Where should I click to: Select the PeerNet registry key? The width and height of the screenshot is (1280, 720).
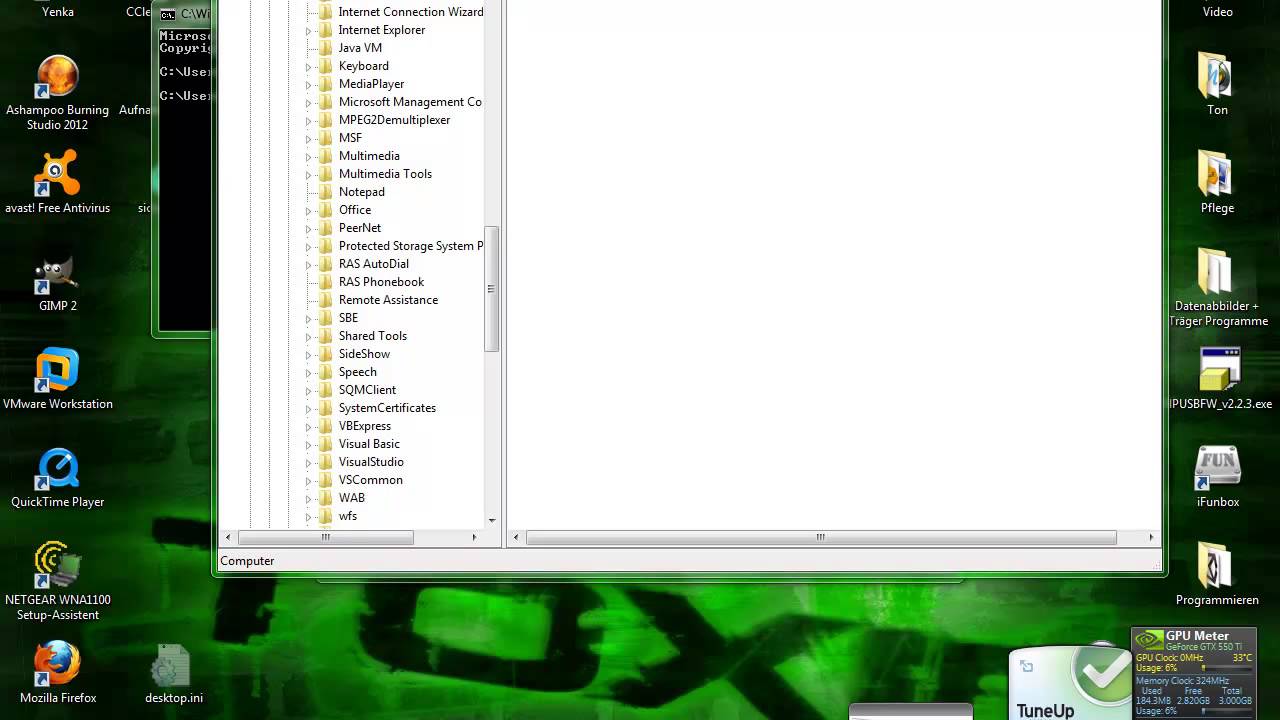point(360,228)
